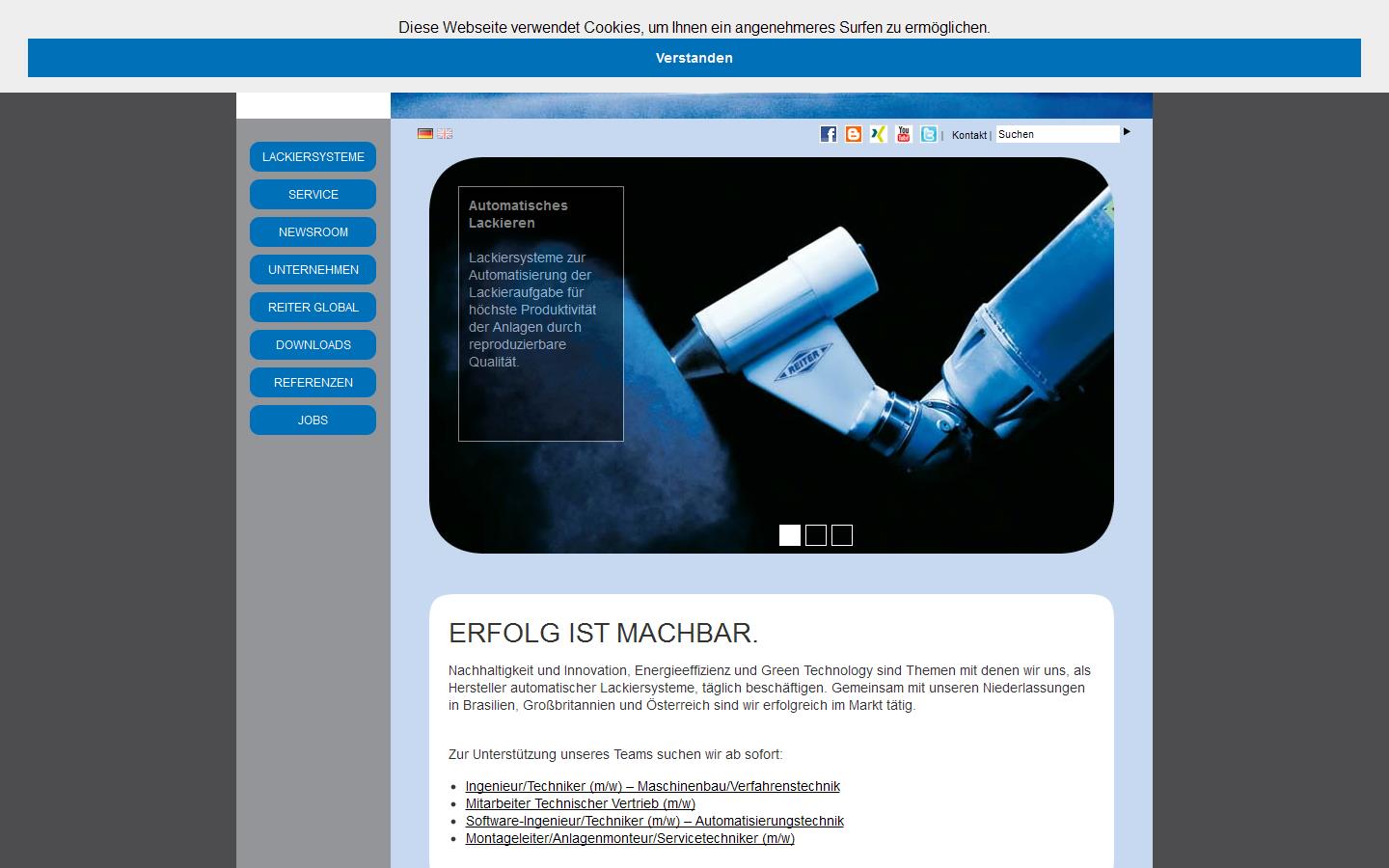
Task: Select the first slideshow indicator square
Action: tap(790, 534)
